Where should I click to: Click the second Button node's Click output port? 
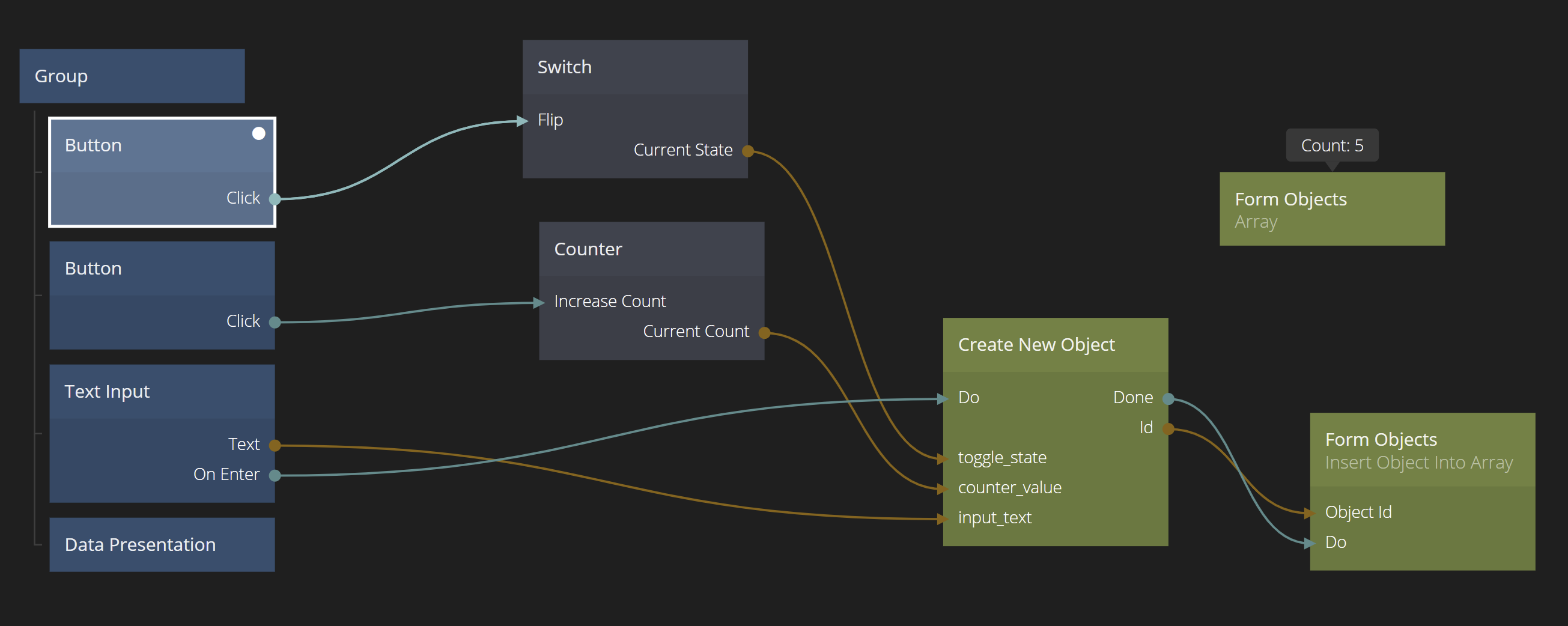[x=275, y=322]
